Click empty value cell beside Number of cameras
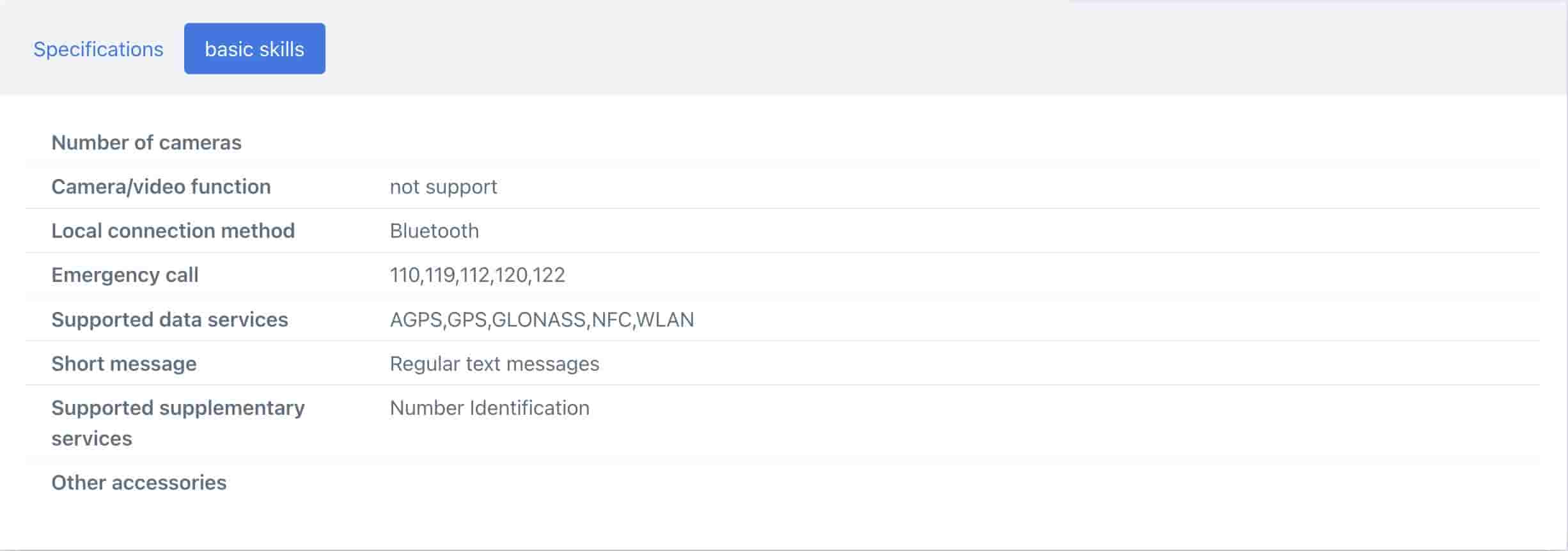This screenshot has height=551, width=1568. coord(767,143)
